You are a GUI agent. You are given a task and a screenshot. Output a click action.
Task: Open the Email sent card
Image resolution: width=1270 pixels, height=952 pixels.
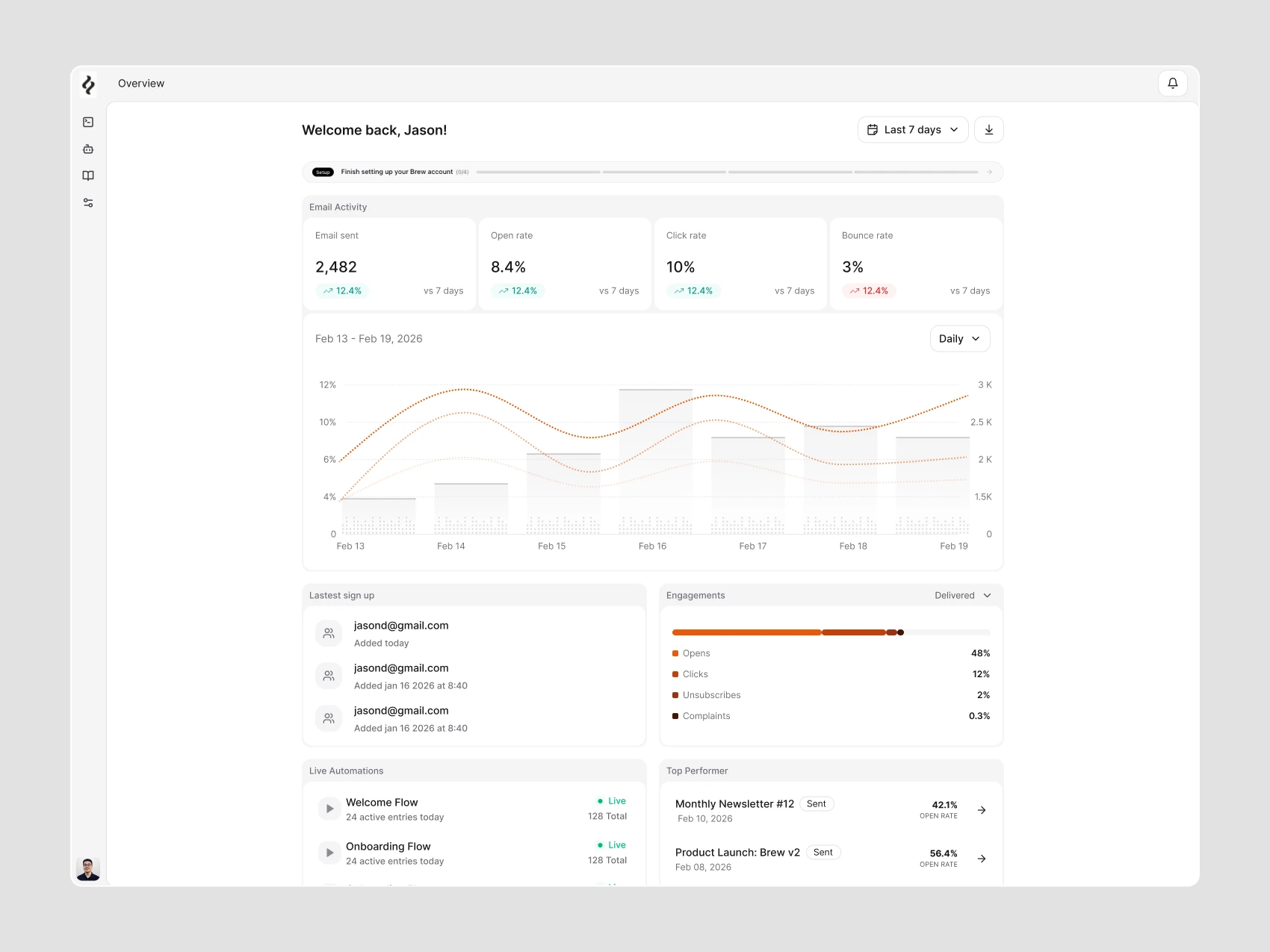[x=389, y=264]
